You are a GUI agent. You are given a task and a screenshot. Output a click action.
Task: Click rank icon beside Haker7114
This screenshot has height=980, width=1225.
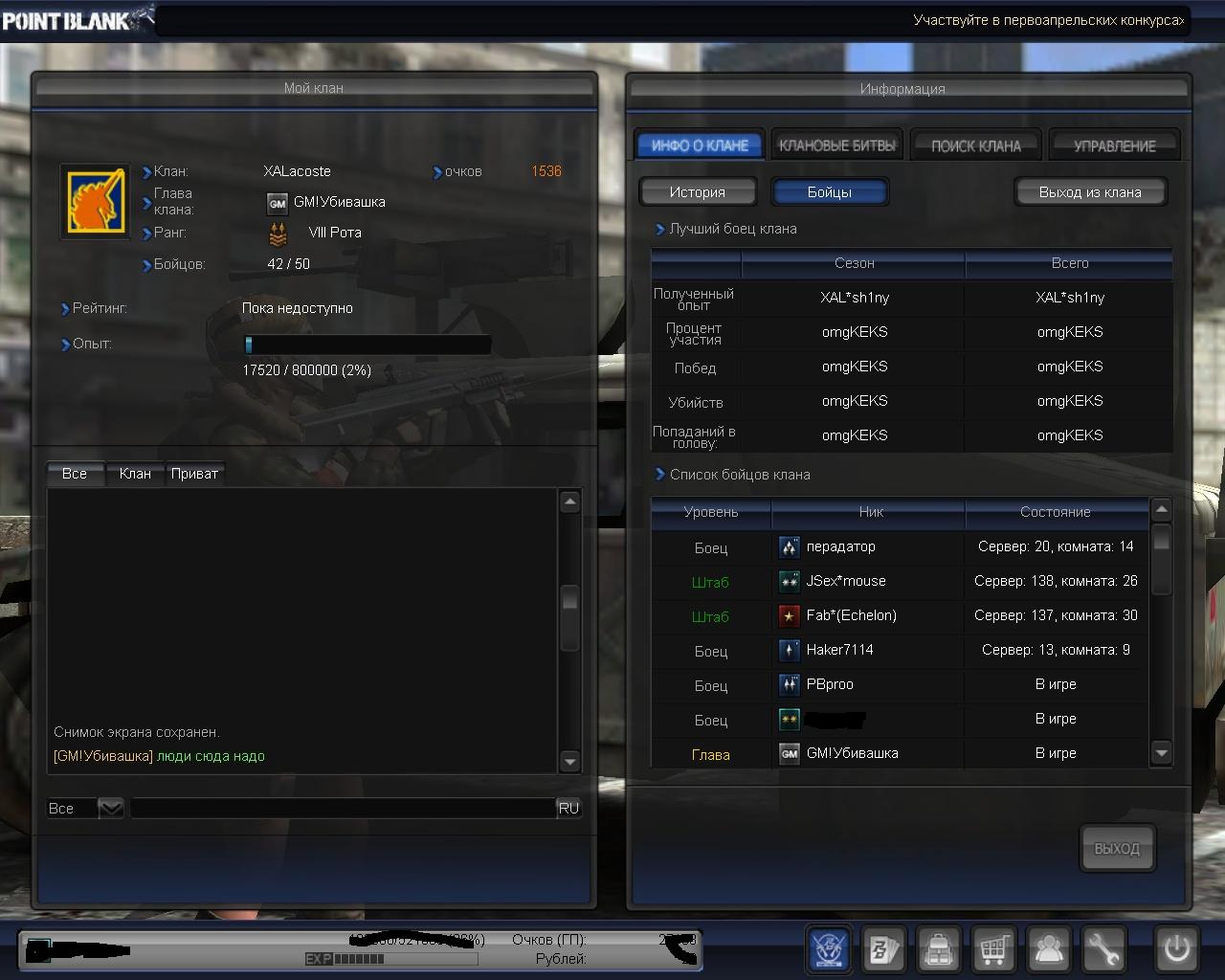click(x=789, y=651)
